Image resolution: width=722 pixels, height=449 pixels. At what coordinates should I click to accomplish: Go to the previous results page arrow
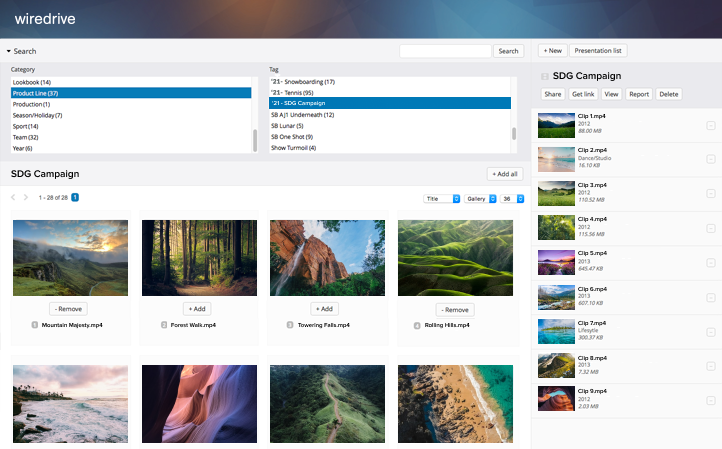click(14, 198)
